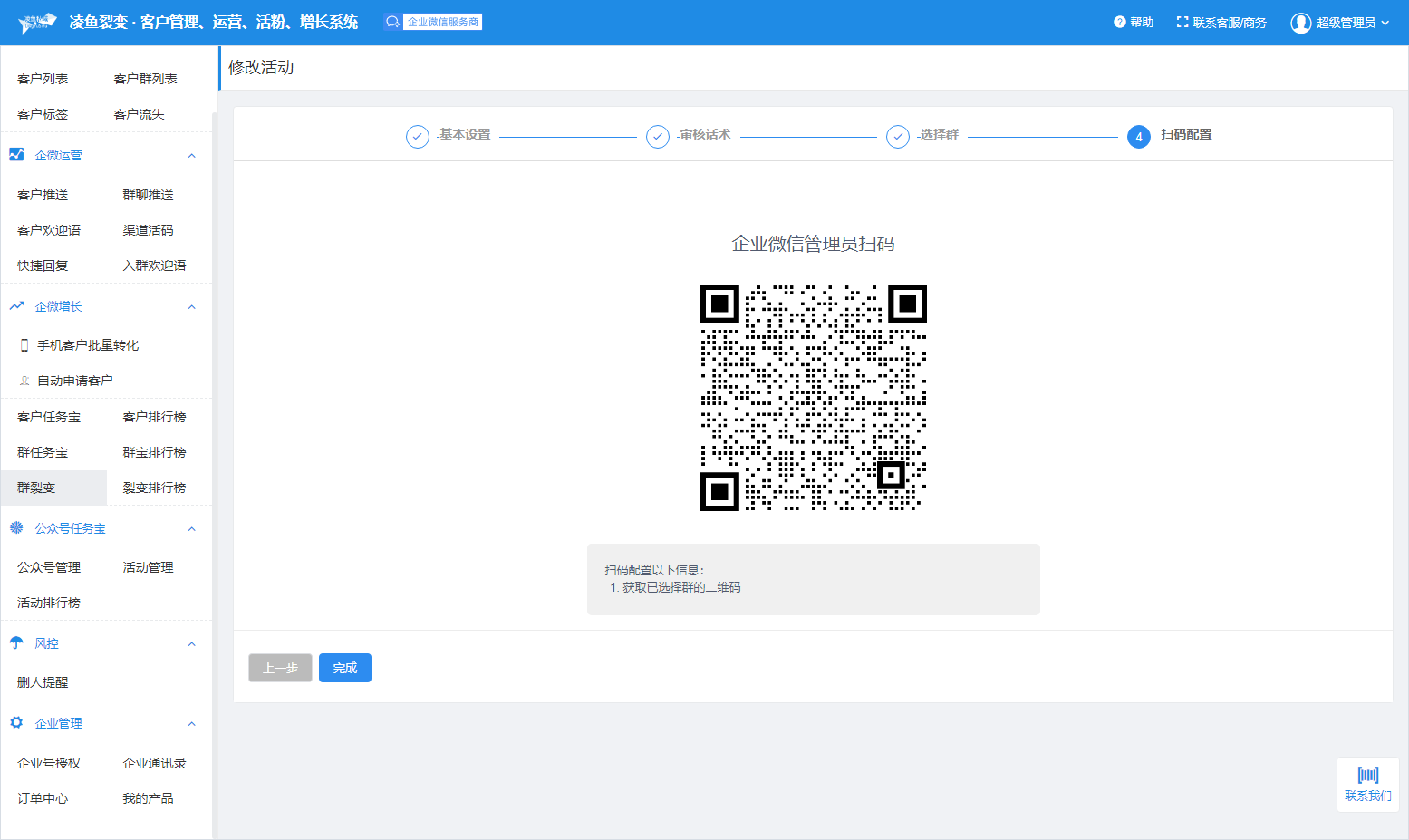Click the 企业管理 gear icon

tap(16, 723)
